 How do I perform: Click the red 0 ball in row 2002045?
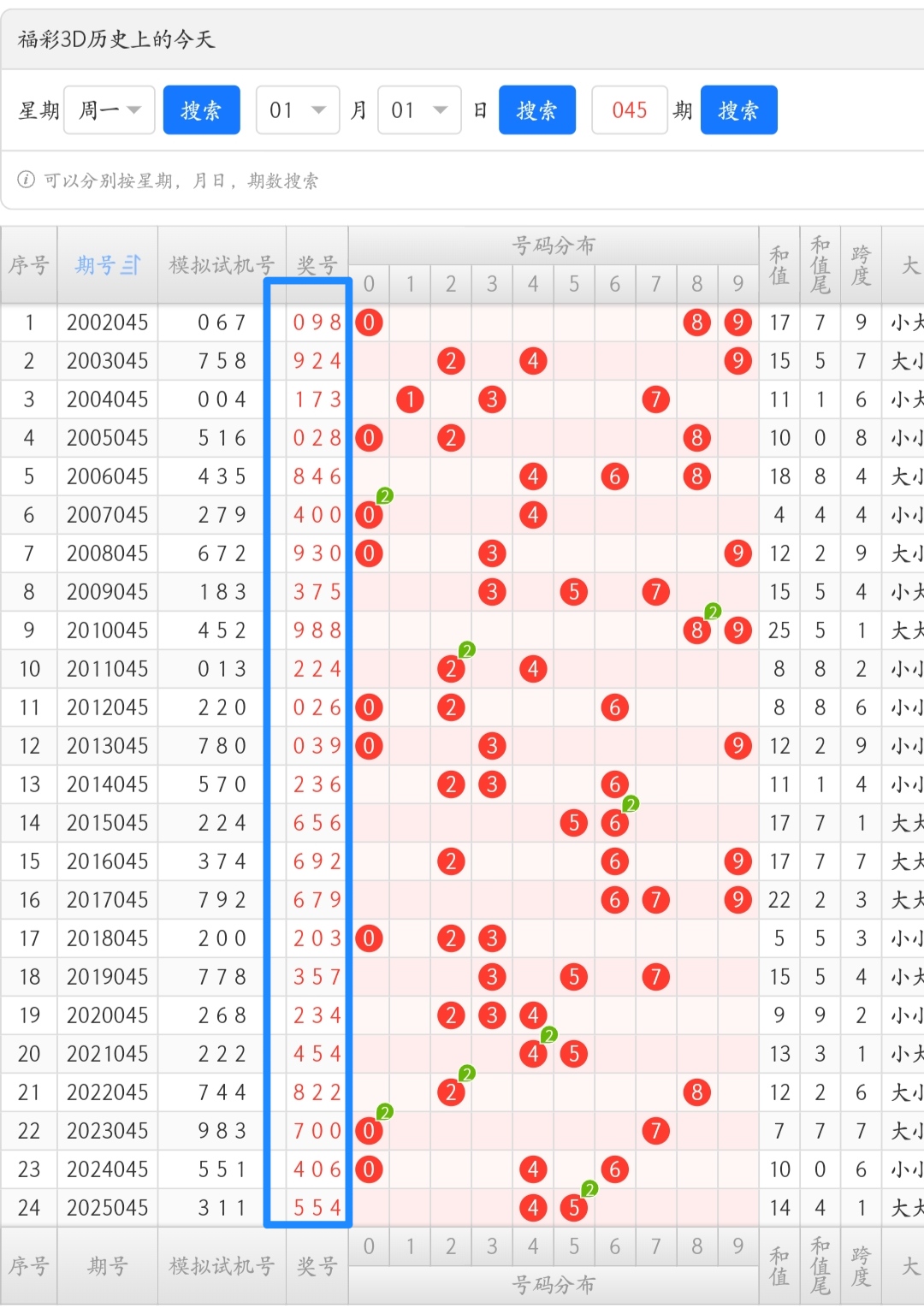(x=369, y=323)
